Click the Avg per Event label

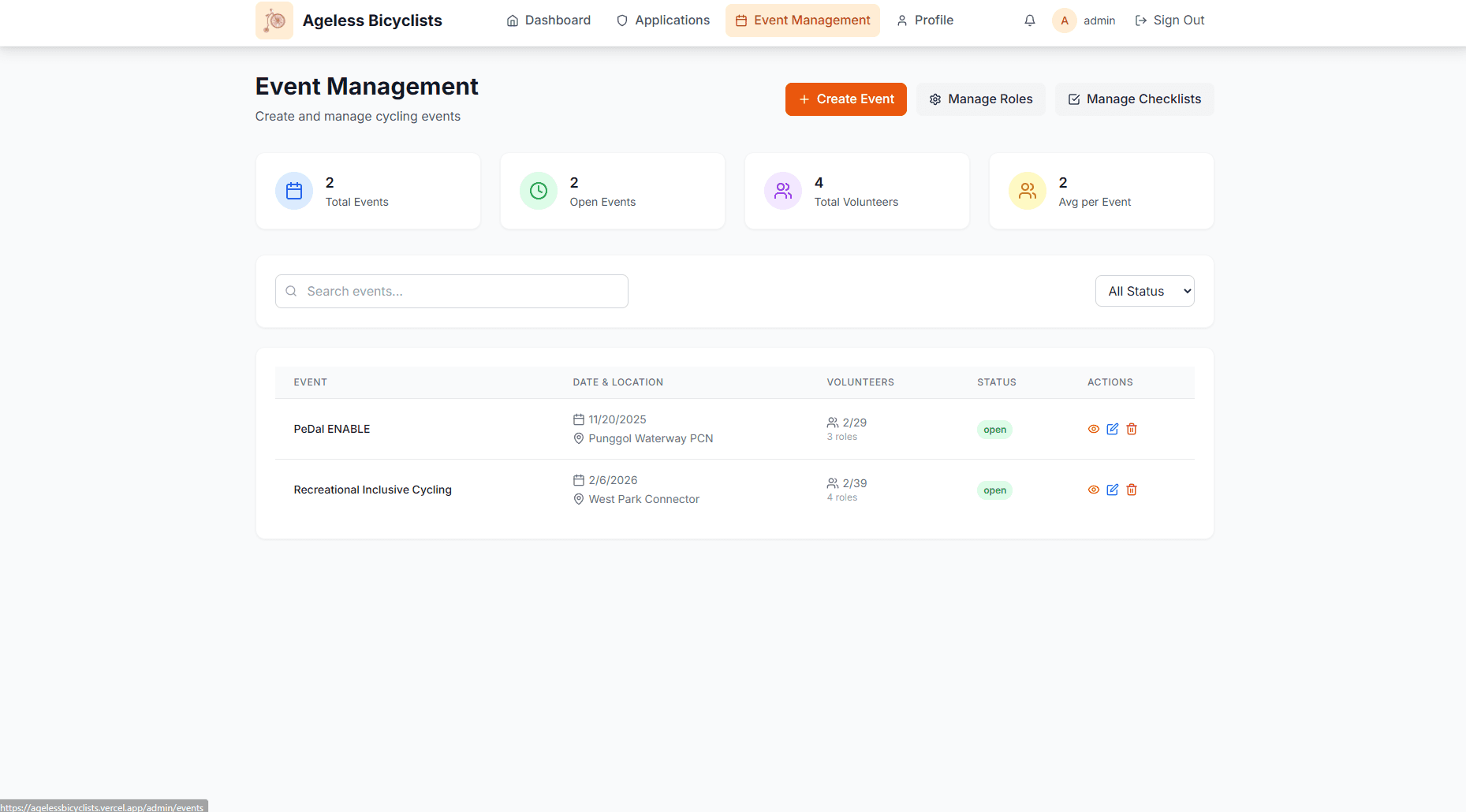coord(1095,202)
